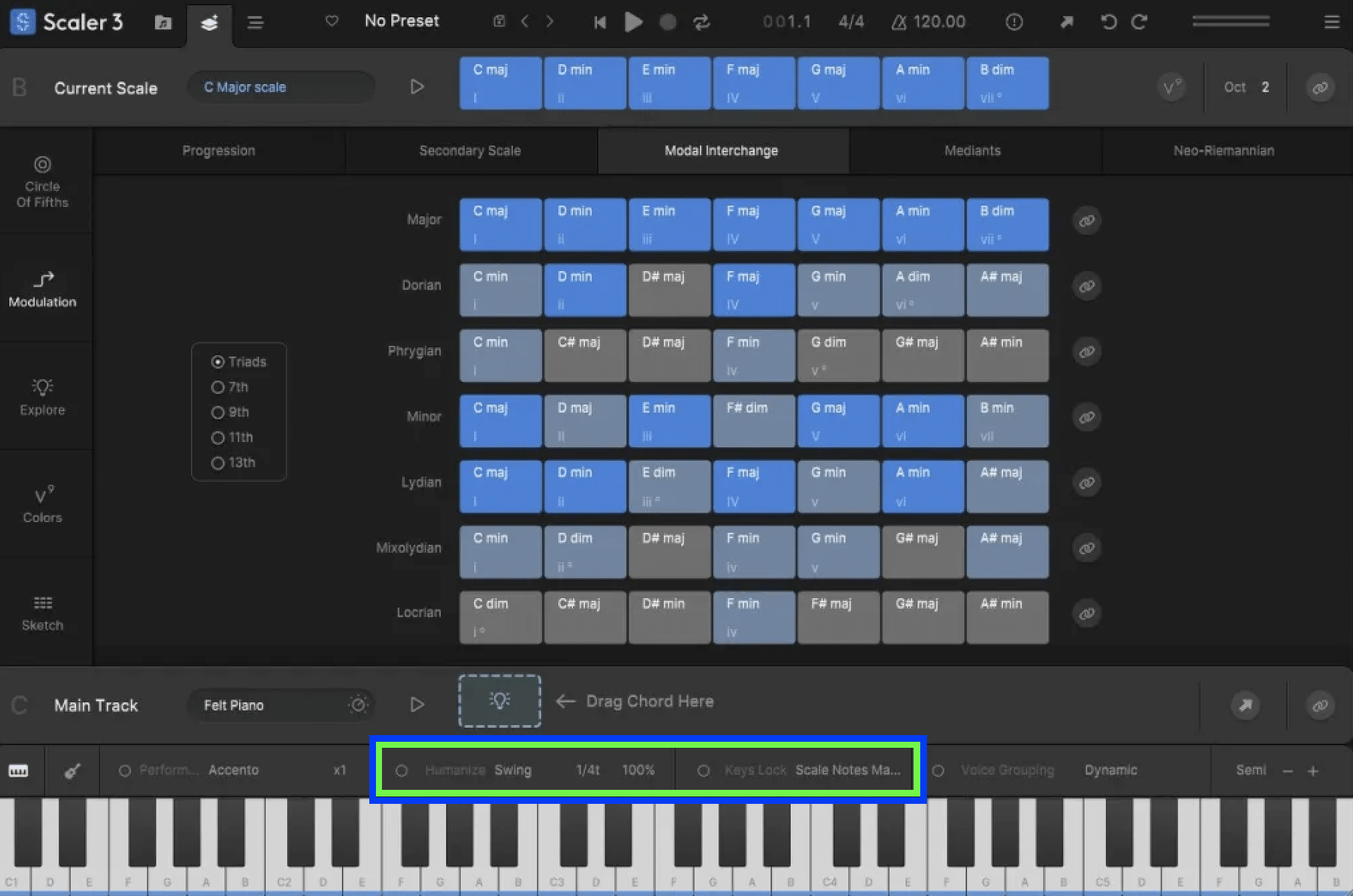Select the stacked layers view icon
1353x896 pixels.
(210, 23)
